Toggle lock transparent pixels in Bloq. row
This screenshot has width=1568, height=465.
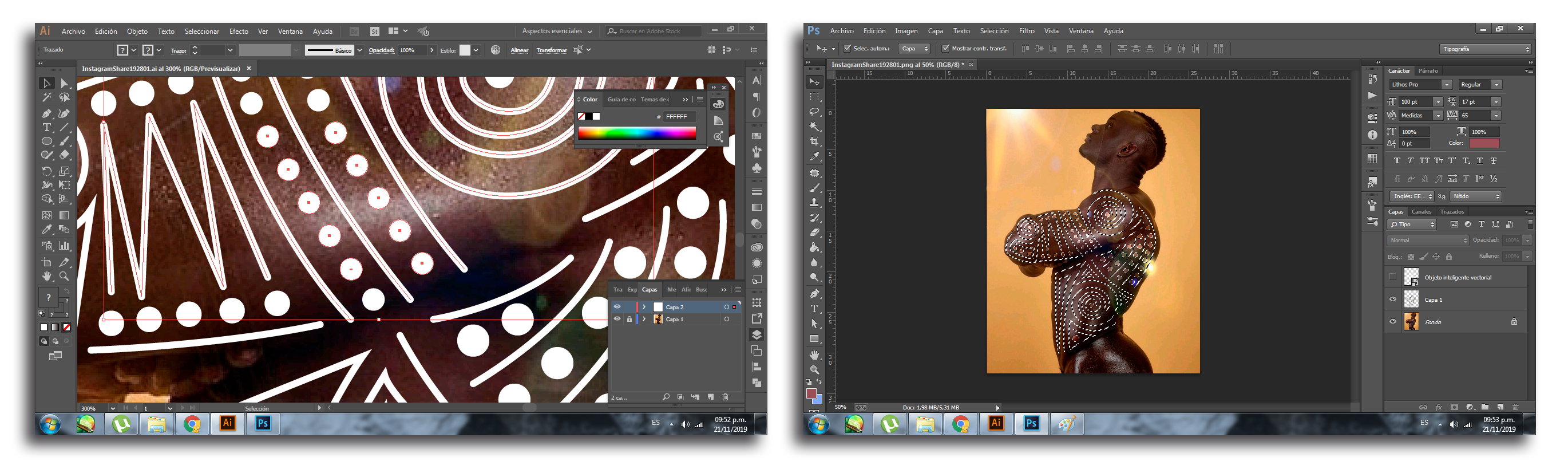(1411, 257)
